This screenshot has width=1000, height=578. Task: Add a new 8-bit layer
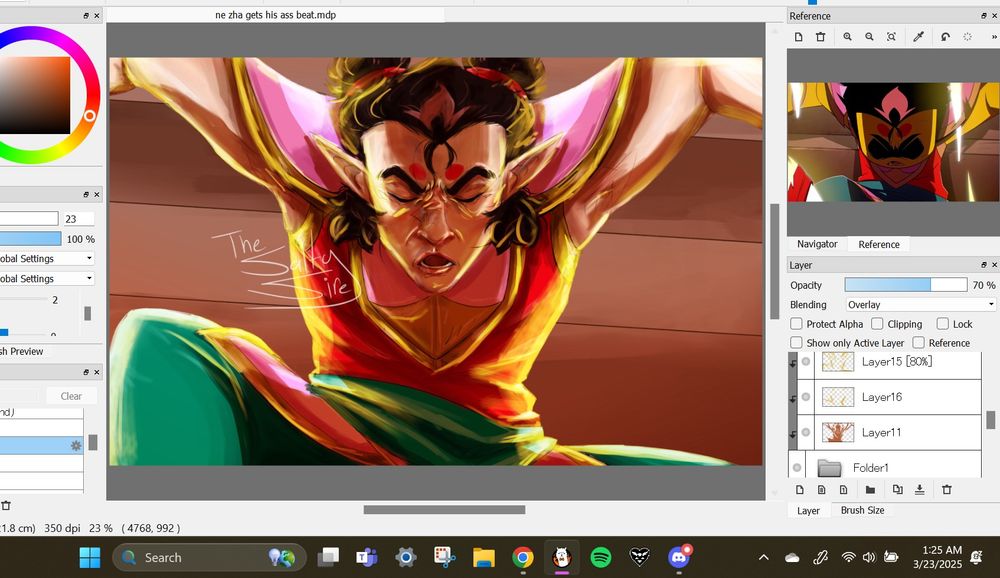(821, 490)
